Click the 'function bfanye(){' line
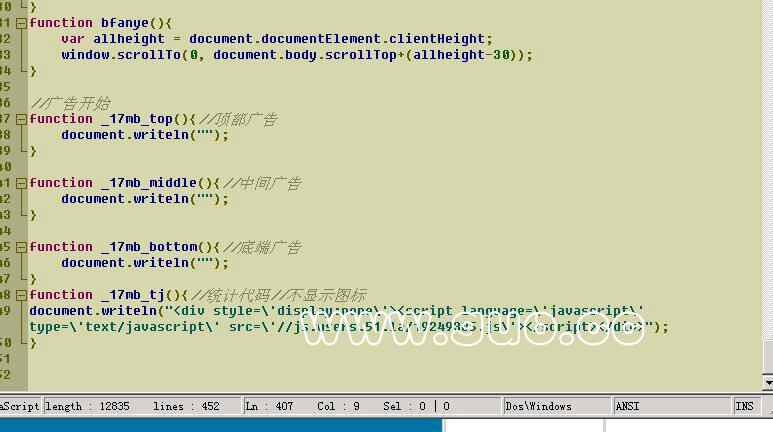This screenshot has width=773, height=432. 100,23
